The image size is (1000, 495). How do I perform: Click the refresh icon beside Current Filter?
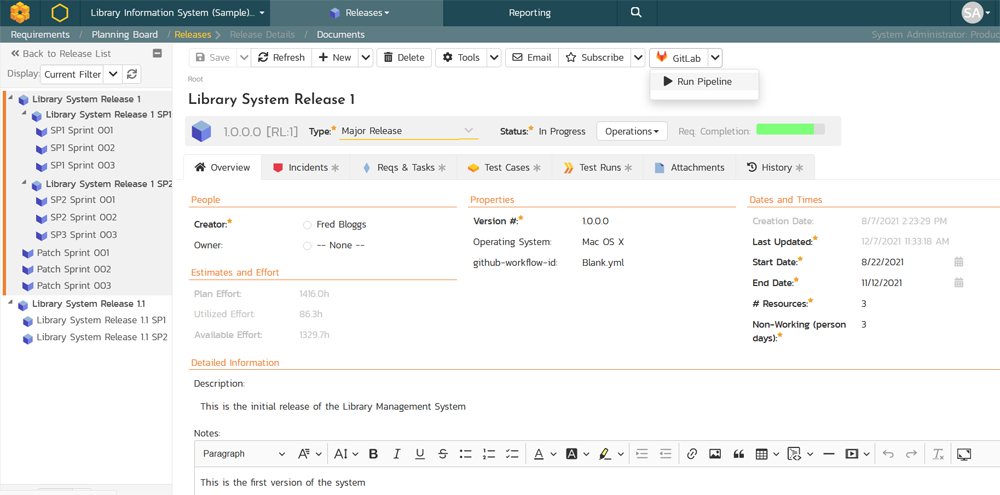pyautogui.click(x=132, y=74)
